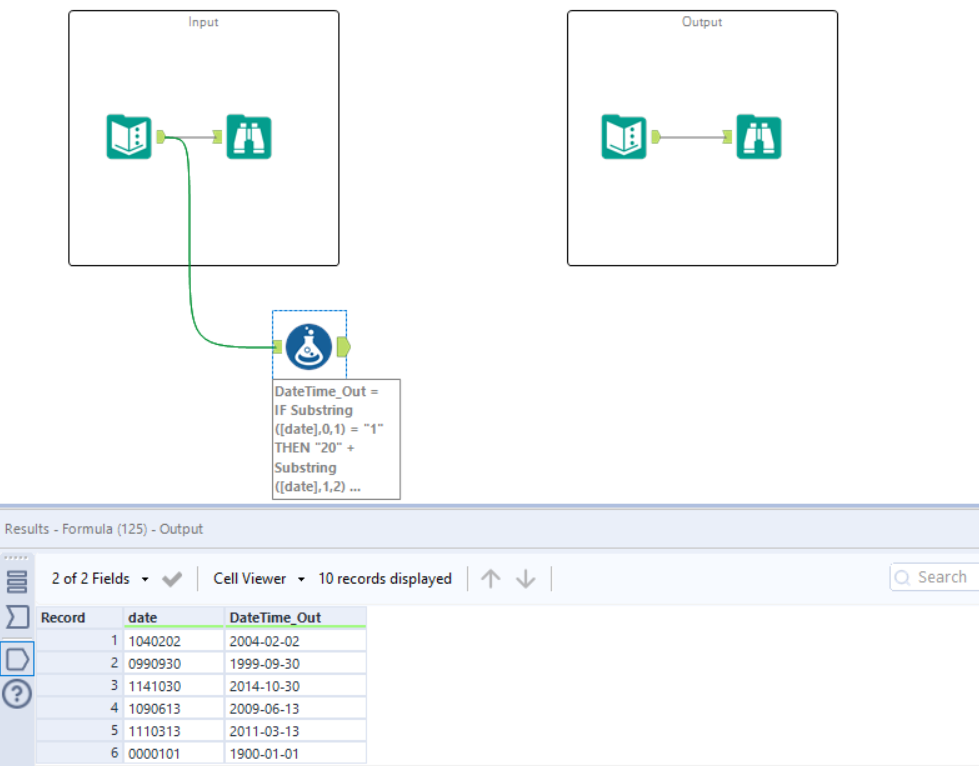979x766 pixels.
Task: Click the Formula tool output anchor
Action: [x=343, y=346]
